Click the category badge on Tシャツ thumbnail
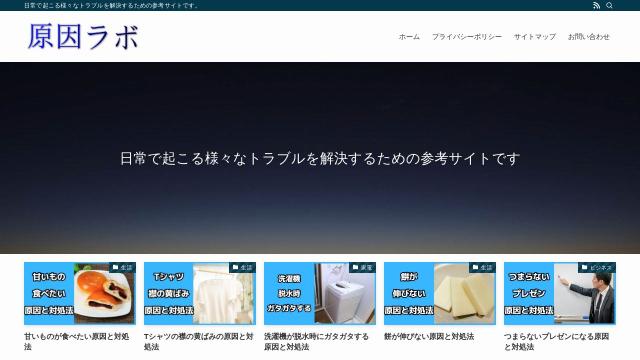The image size is (640, 360). pyautogui.click(x=242, y=268)
